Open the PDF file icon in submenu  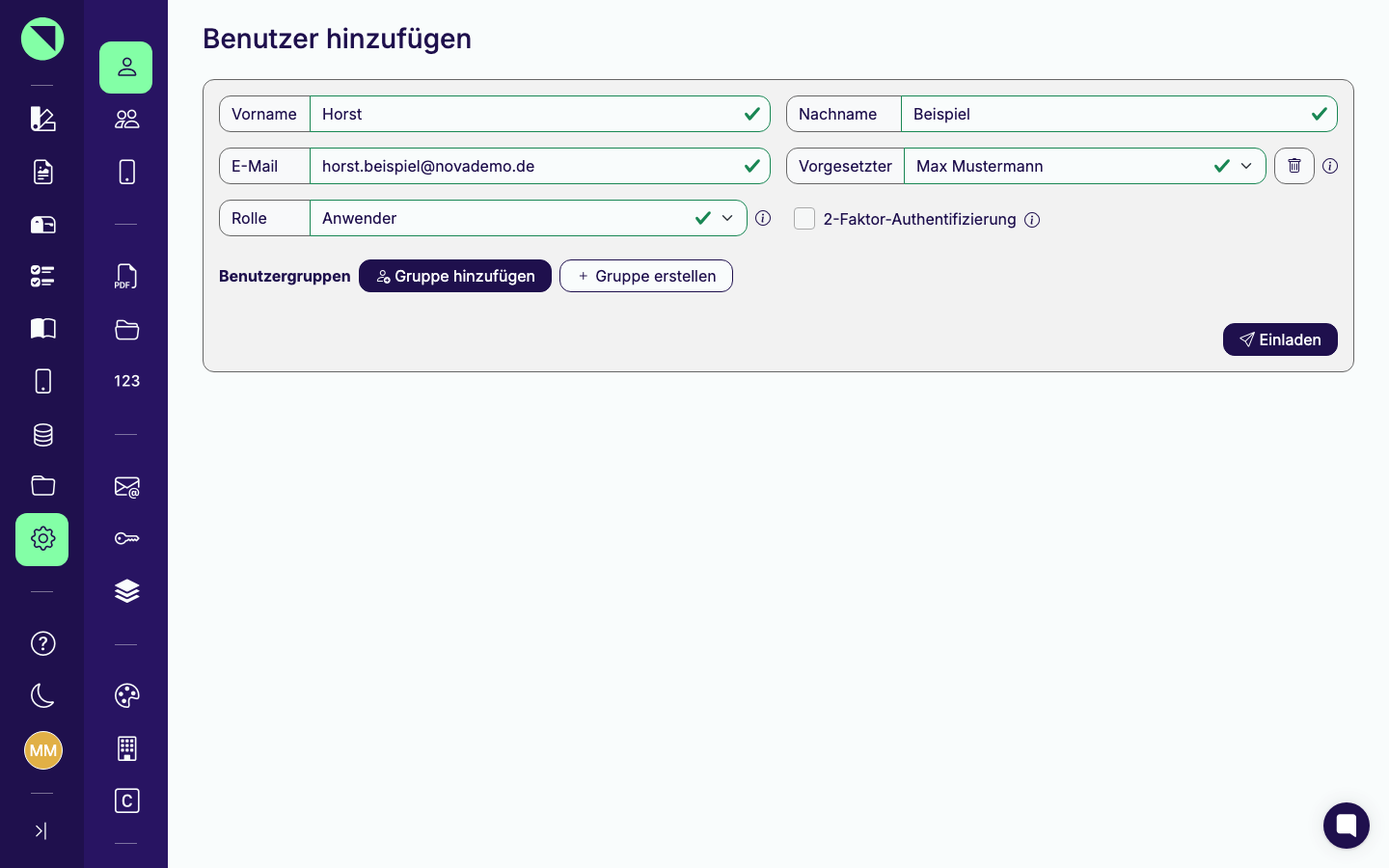(x=126, y=277)
